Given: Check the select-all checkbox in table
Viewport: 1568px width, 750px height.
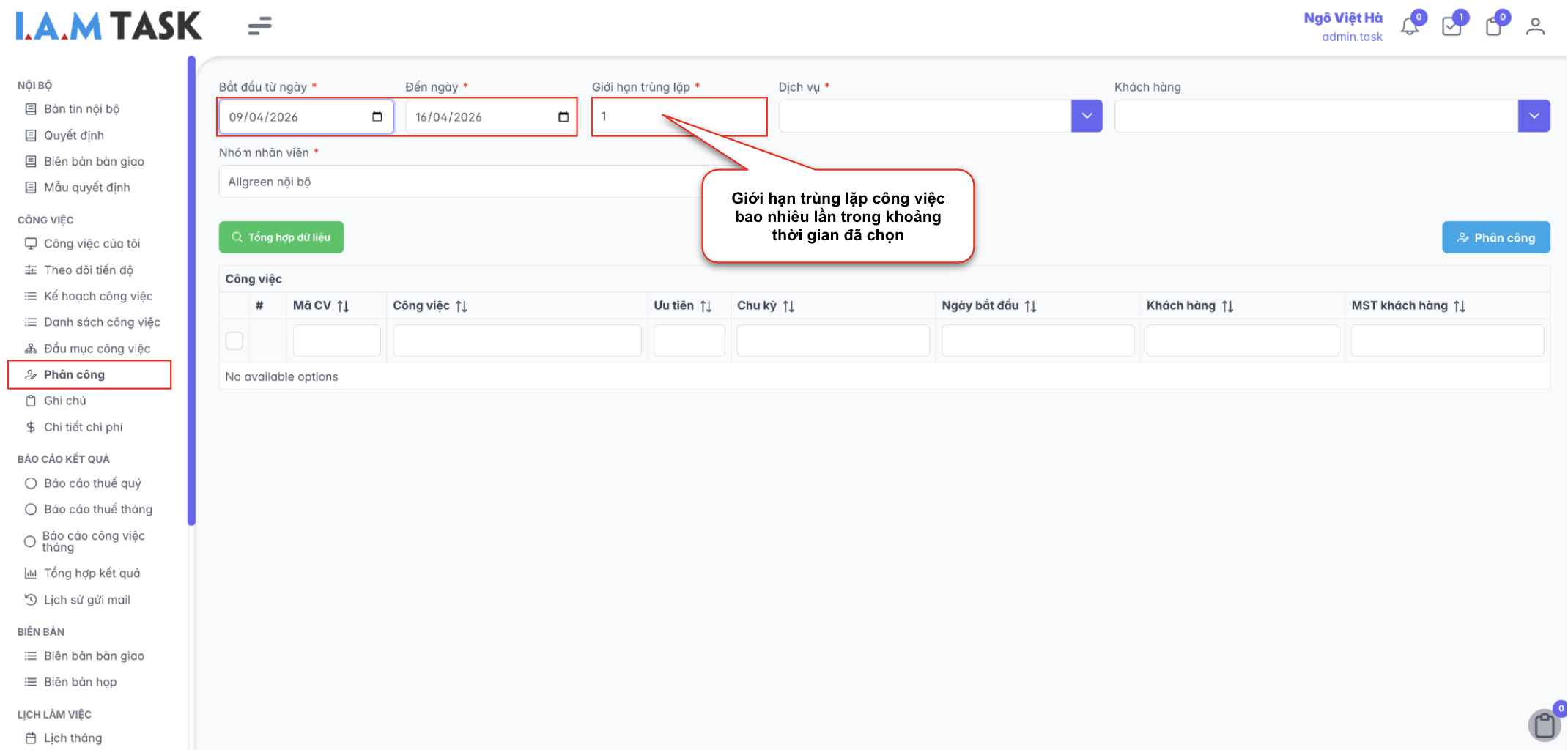Looking at the screenshot, I should (234, 341).
